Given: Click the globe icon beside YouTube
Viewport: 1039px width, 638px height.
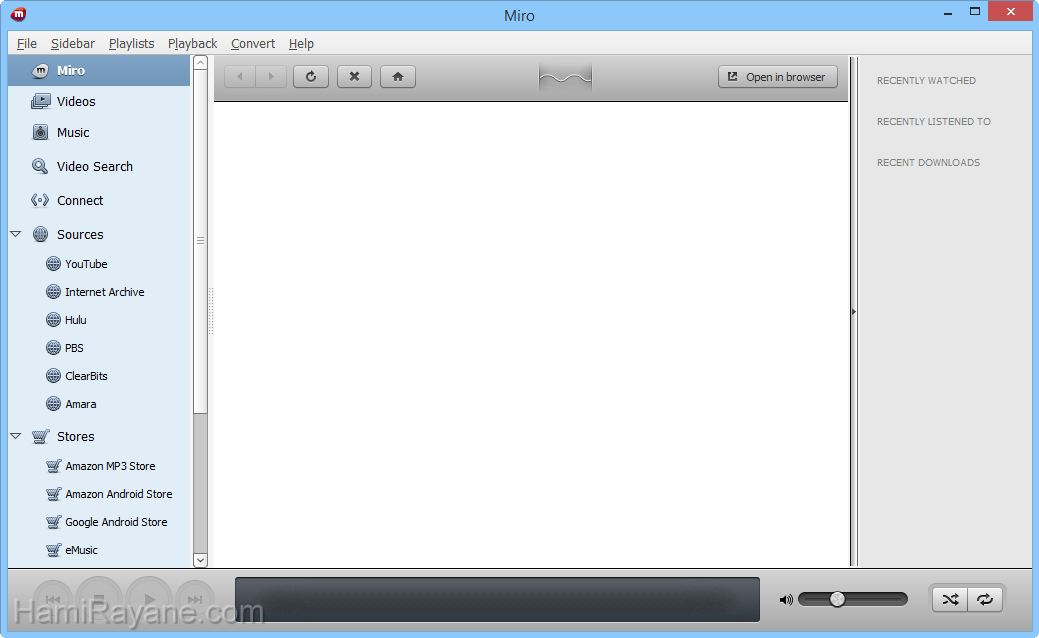Looking at the screenshot, I should (54, 264).
